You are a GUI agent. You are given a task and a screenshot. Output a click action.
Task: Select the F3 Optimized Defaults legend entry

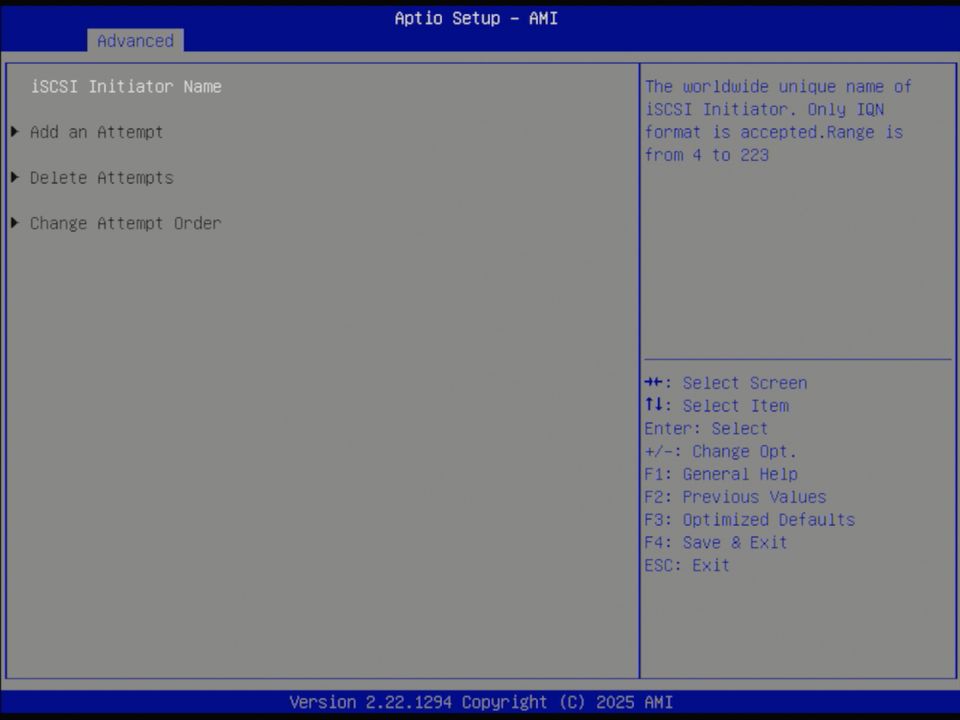click(x=749, y=519)
